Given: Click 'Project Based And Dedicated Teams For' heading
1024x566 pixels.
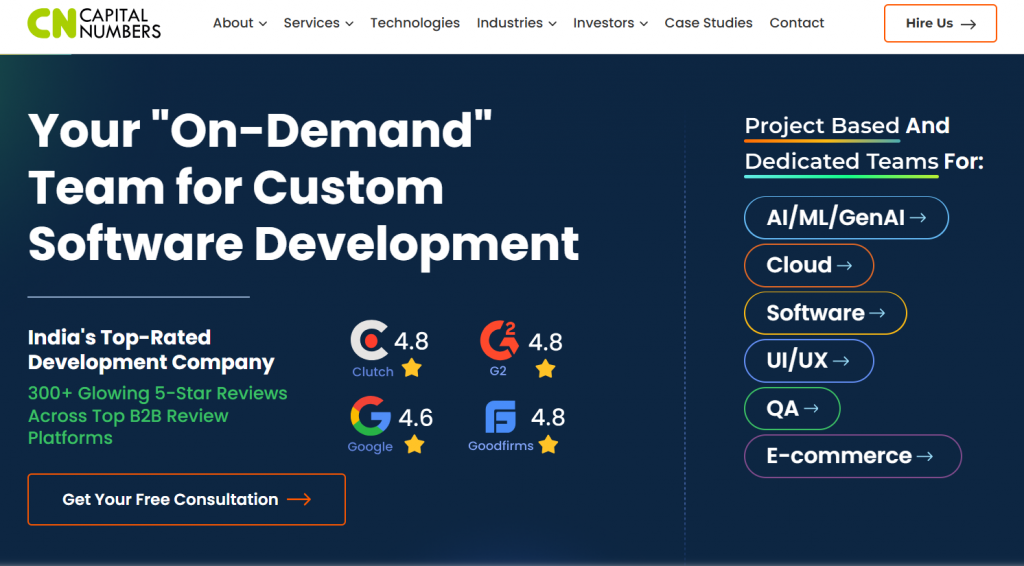Looking at the screenshot, I should coord(864,144).
